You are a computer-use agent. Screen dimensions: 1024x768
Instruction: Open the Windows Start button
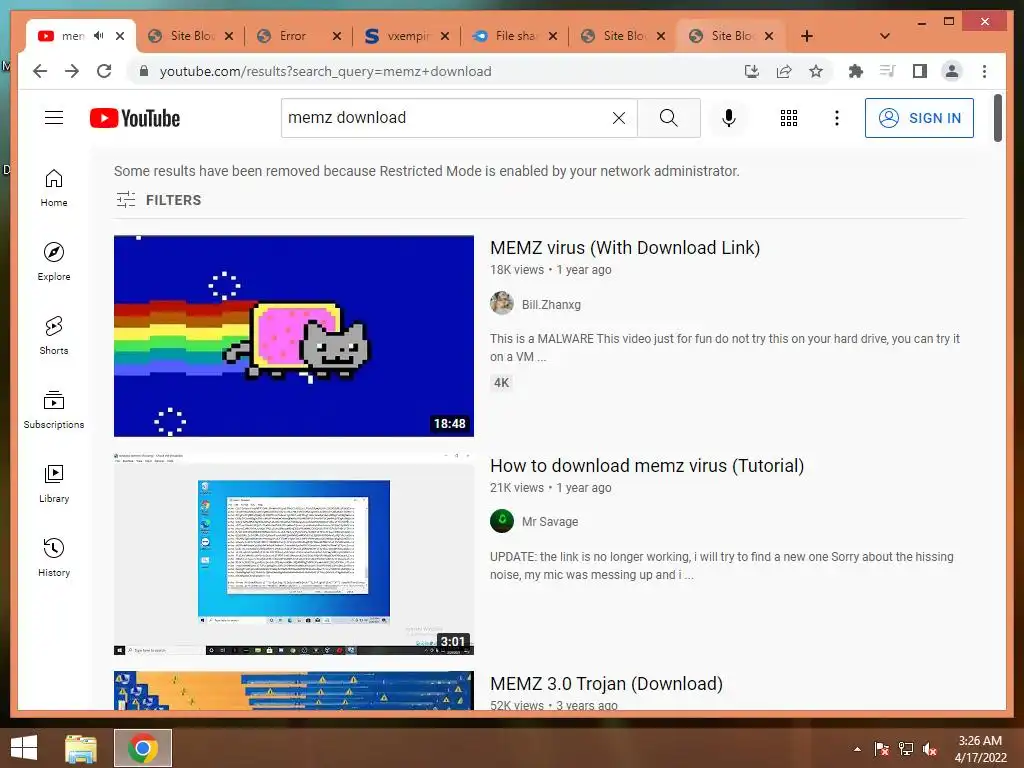click(24, 748)
